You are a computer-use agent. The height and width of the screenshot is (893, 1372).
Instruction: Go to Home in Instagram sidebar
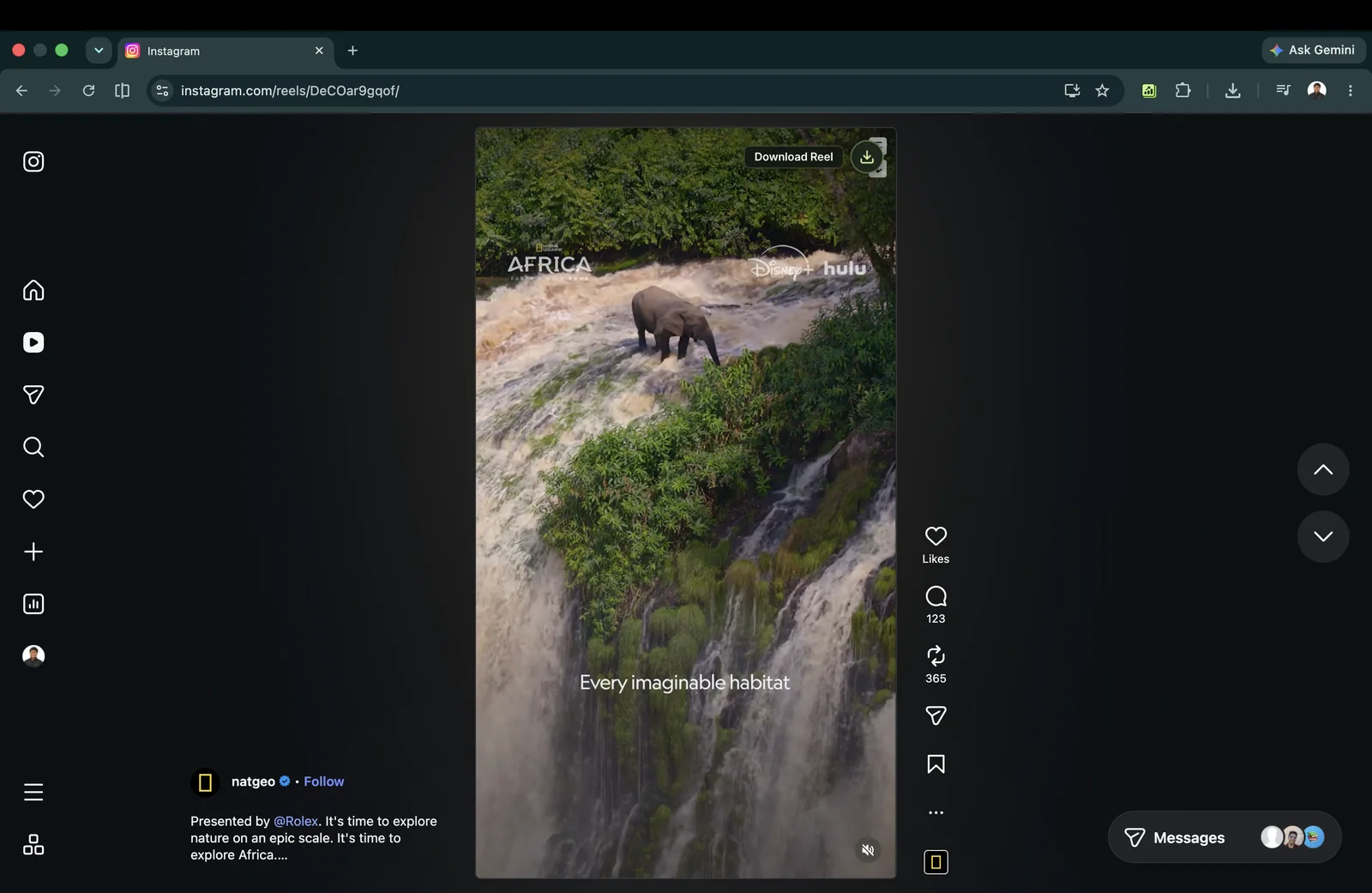click(33, 290)
